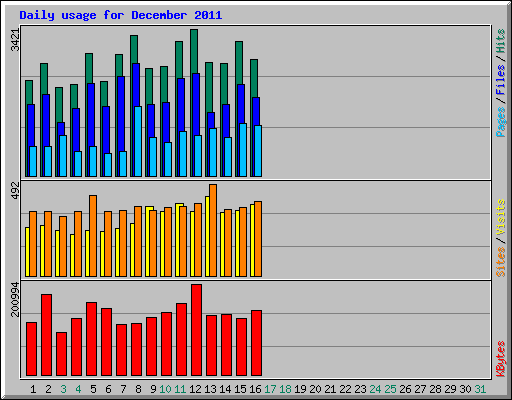
Task: Click green weekend day '24' label
Action: pyautogui.click(x=375, y=389)
